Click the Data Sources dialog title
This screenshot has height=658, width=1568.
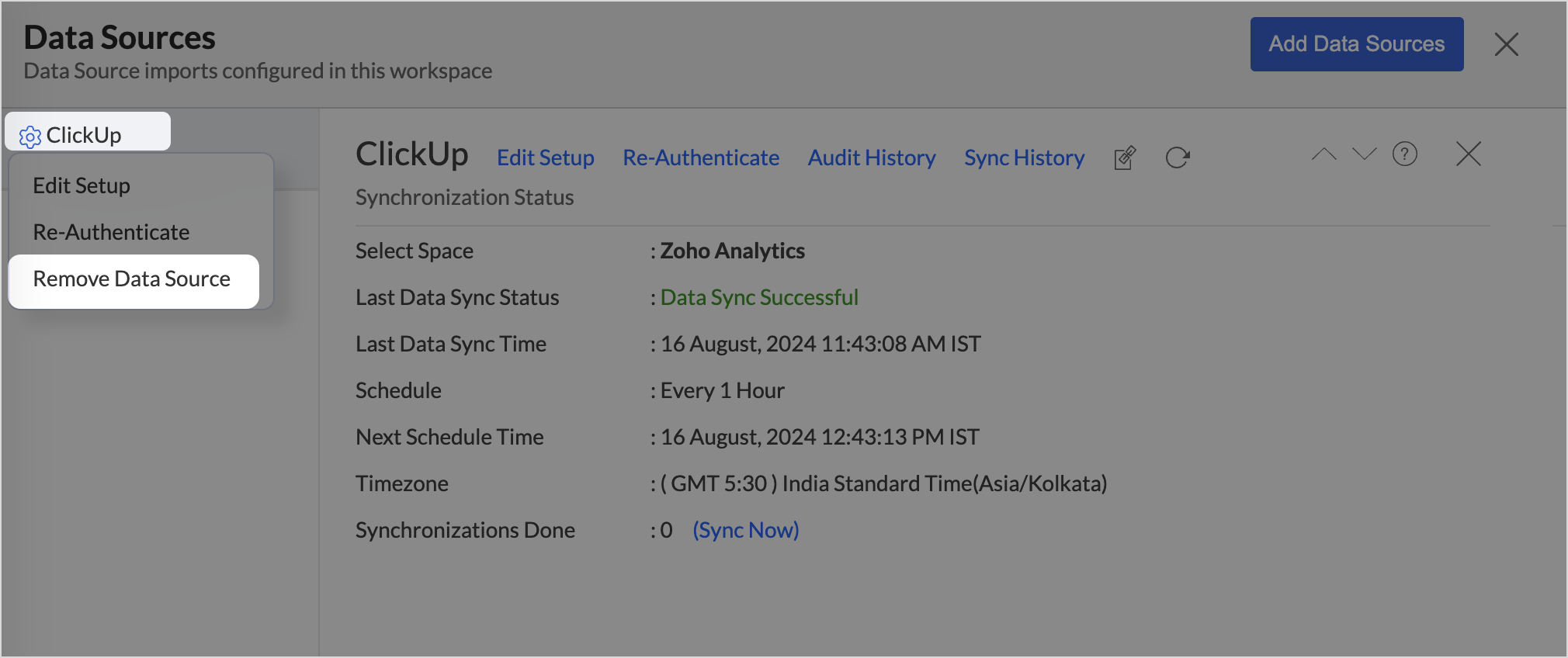[120, 37]
